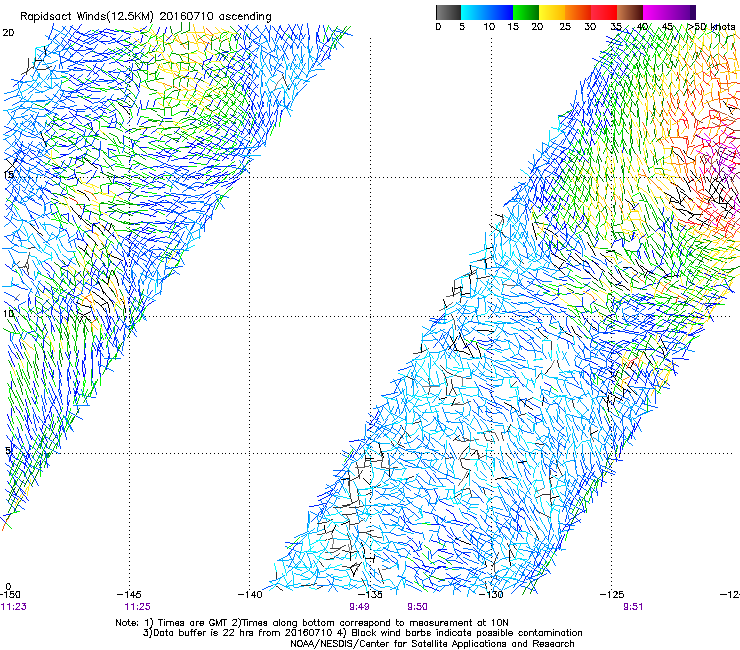740x650 pixels.
Task: Click the magenta 40-45 knots legend color
Action: click(x=656, y=12)
